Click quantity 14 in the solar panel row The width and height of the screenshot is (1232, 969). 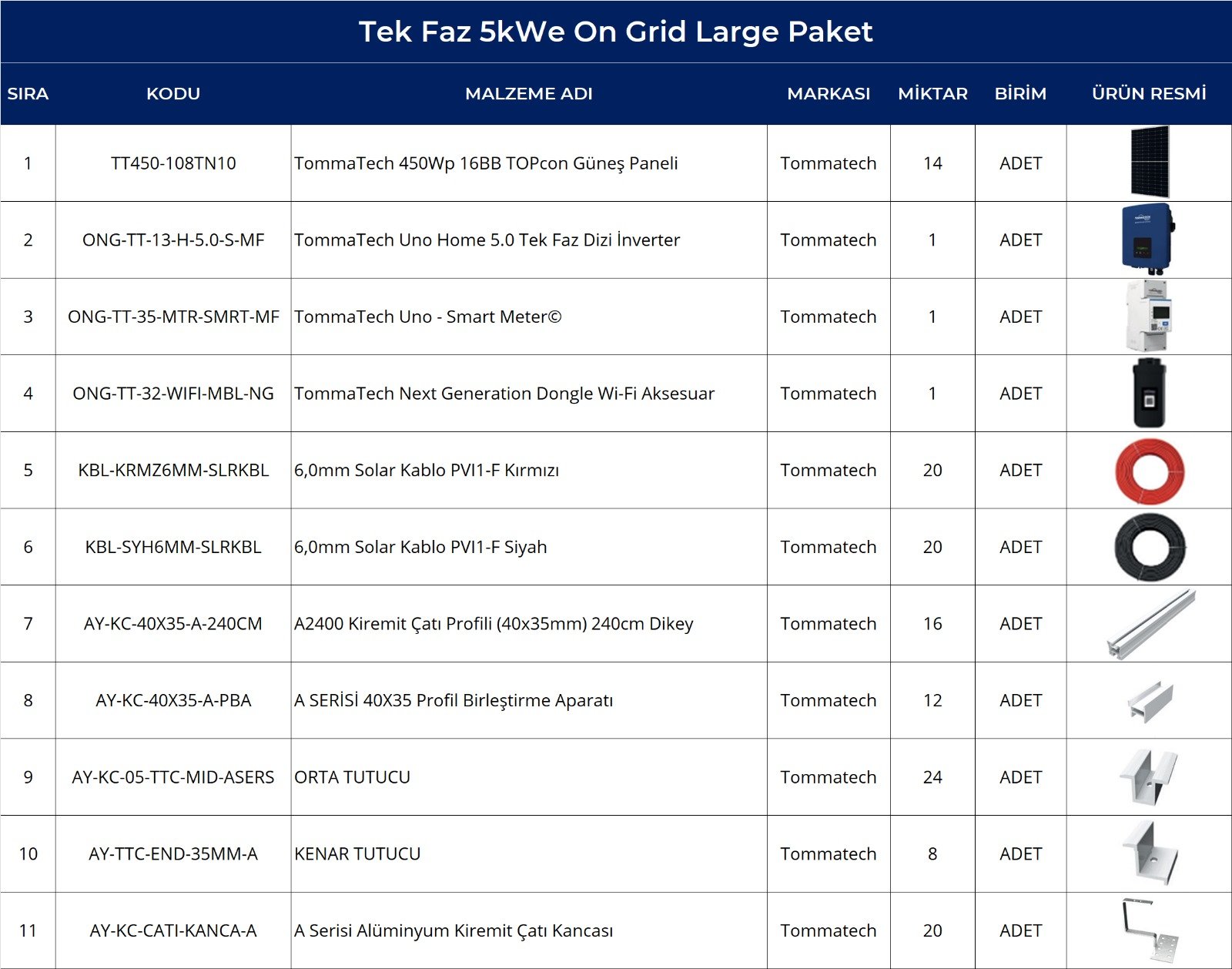pos(932,163)
